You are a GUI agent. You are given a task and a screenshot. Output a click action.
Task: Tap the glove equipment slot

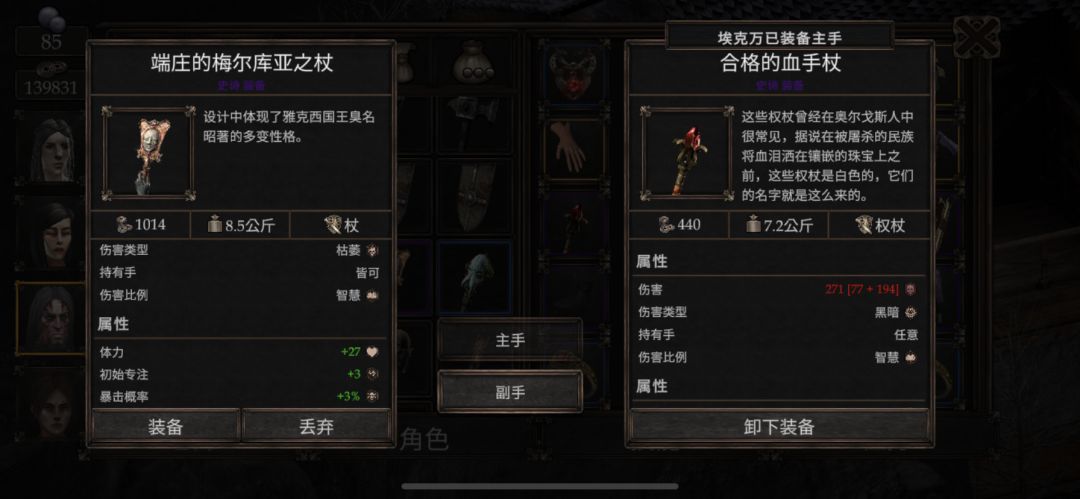pos(571,148)
